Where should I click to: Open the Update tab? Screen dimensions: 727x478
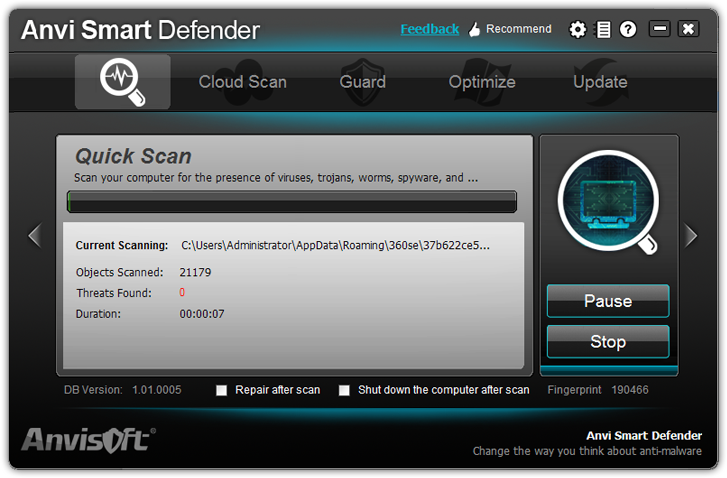pyautogui.click(x=600, y=82)
